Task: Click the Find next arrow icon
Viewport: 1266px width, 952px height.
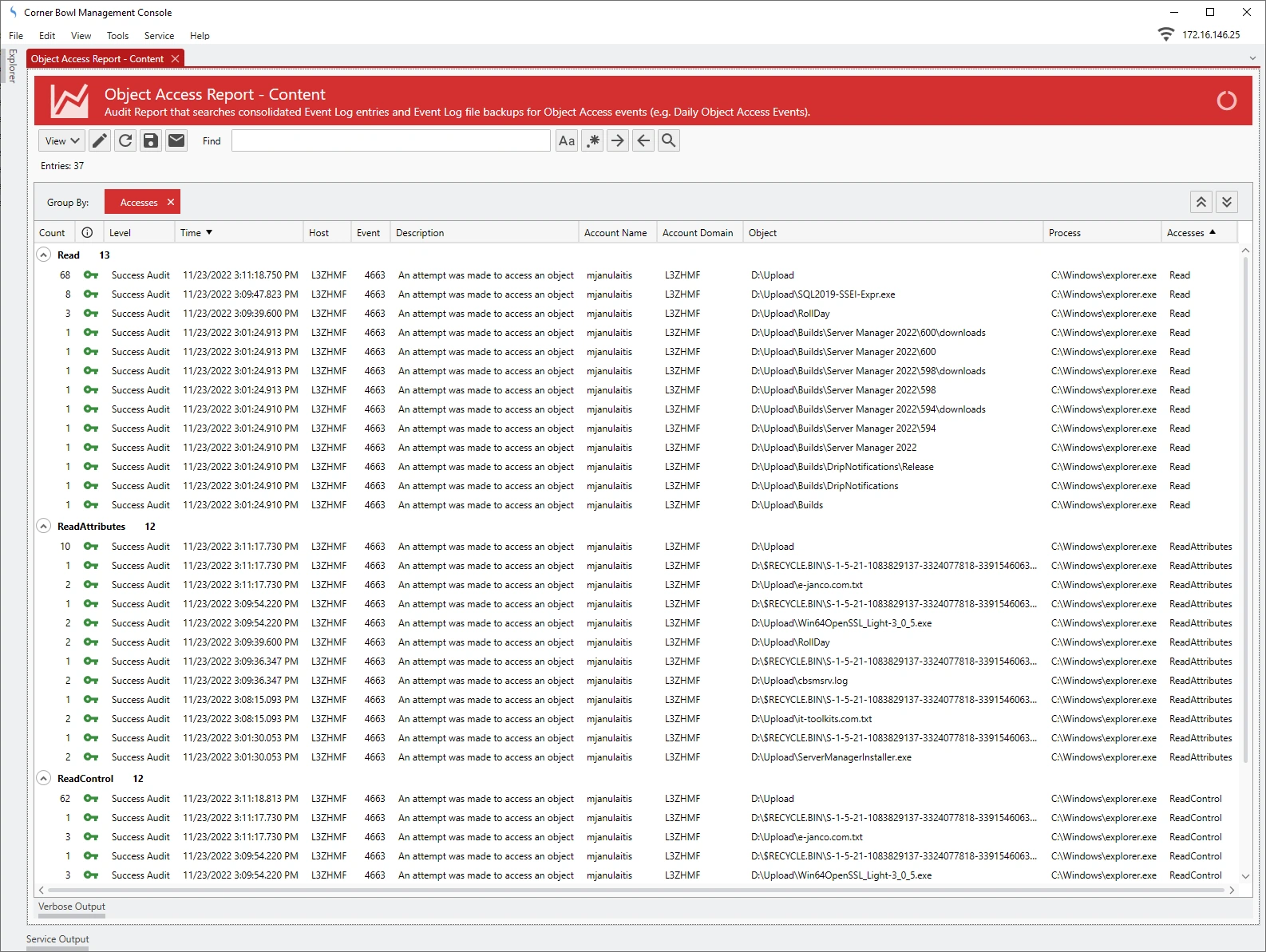Action: pos(618,141)
